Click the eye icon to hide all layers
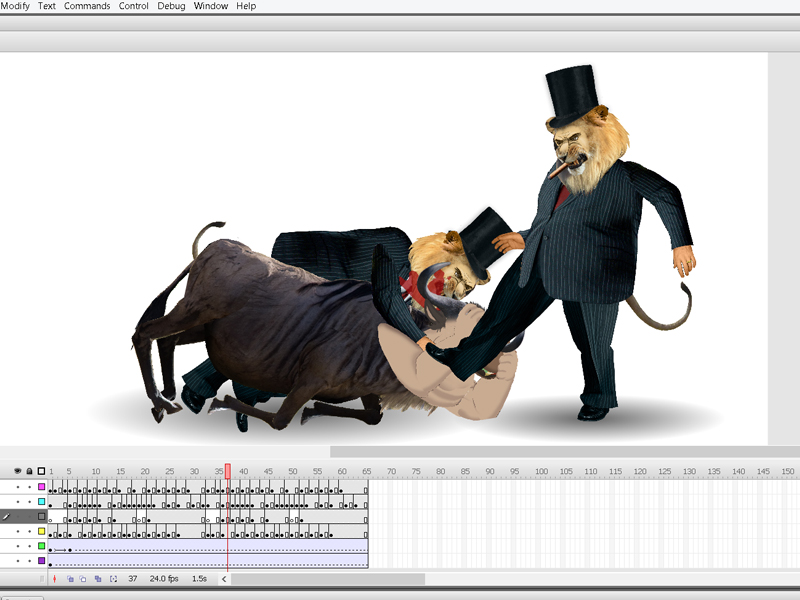Screen dimensions: 800x600 click(x=18, y=471)
